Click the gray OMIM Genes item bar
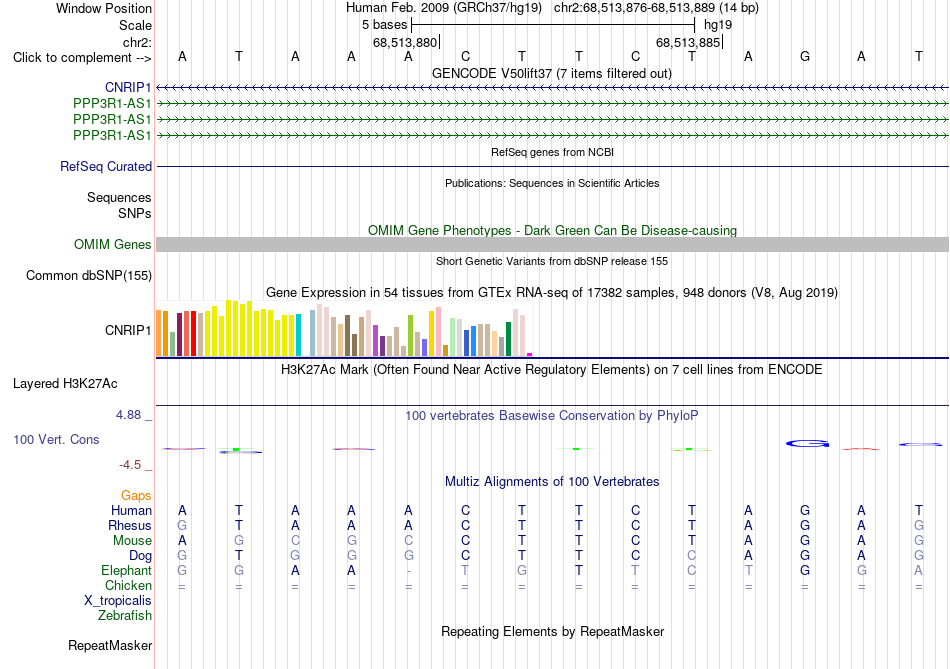This screenshot has width=950, height=669. tap(552, 244)
